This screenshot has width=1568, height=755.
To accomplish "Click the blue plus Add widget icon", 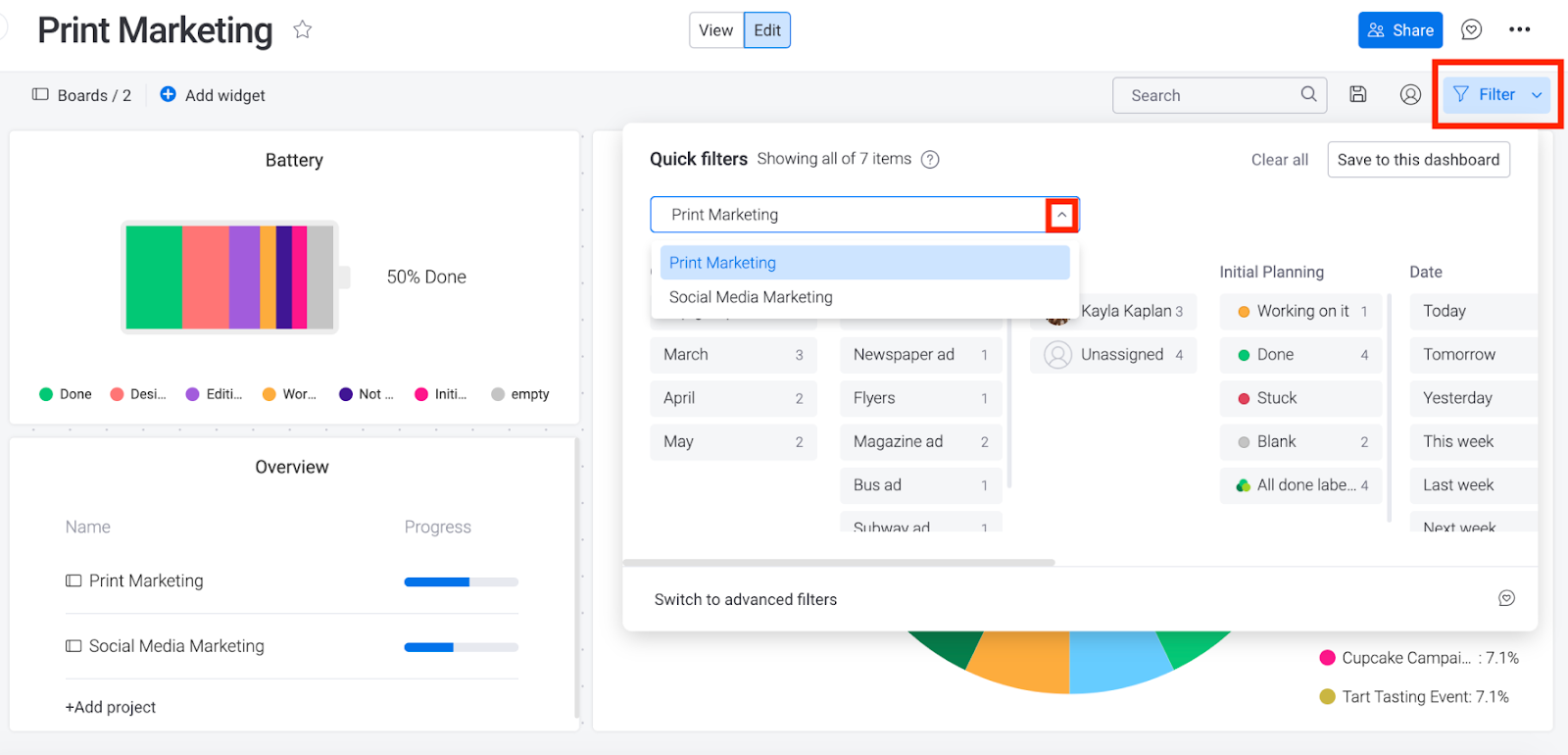I will (169, 95).
